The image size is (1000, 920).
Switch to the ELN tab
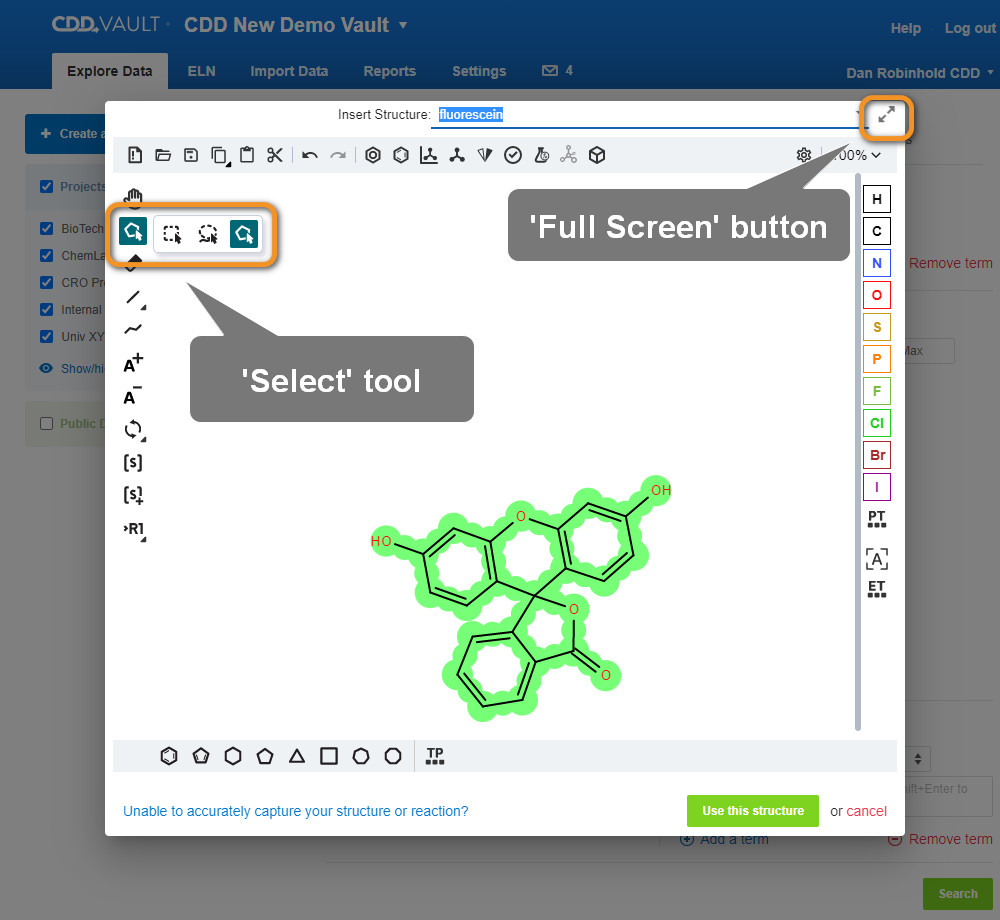(x=201, y=71)
